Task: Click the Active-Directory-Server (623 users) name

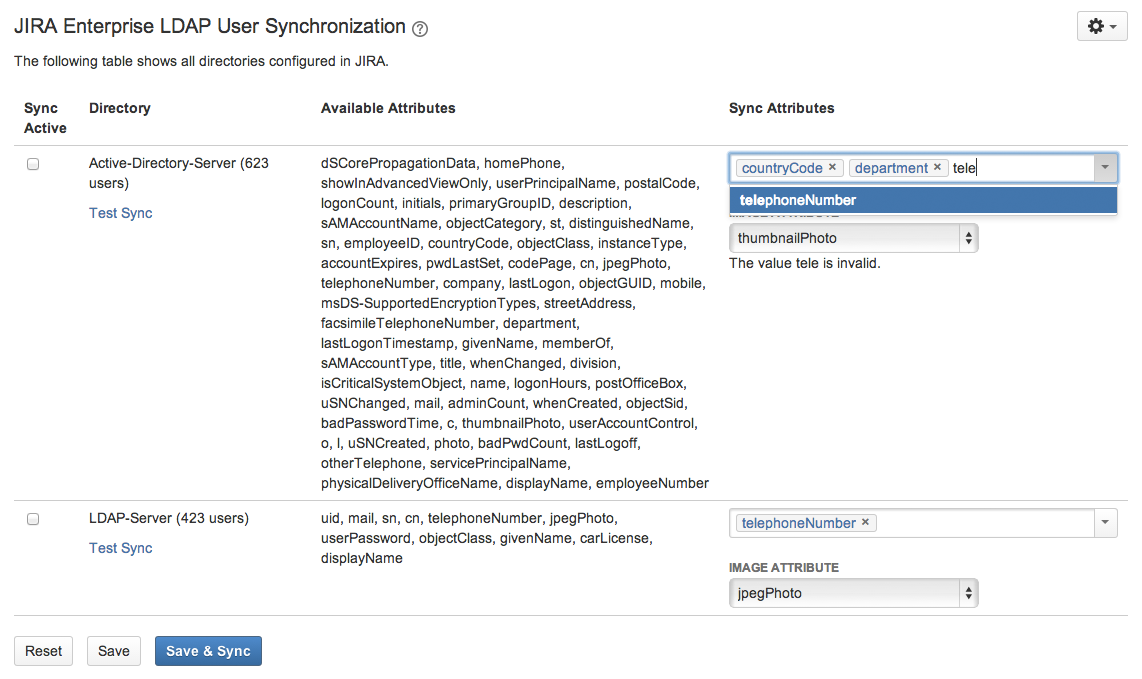Action: point(178,173)
